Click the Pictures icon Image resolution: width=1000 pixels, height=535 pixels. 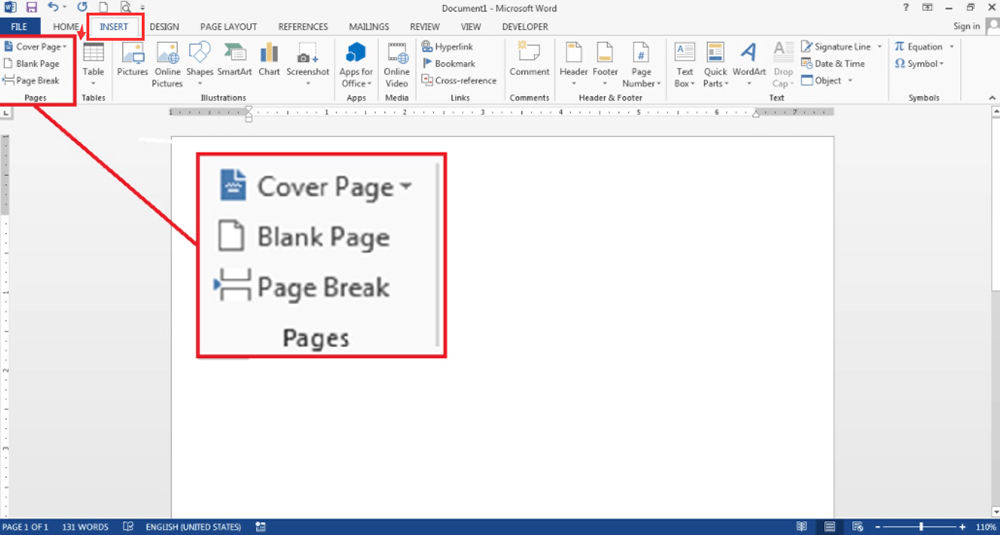[x=132, y=60]
